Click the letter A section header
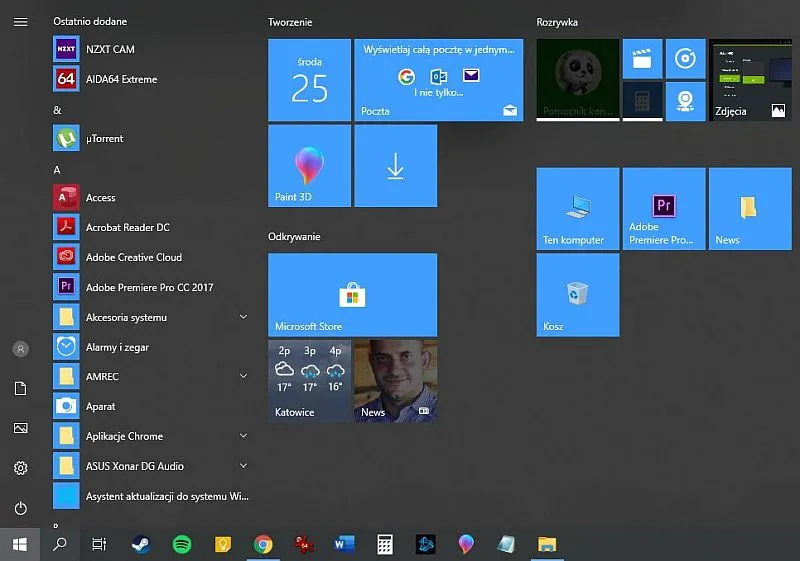The width and height of the screenshot is (800, 561). (x=57, y=170)
